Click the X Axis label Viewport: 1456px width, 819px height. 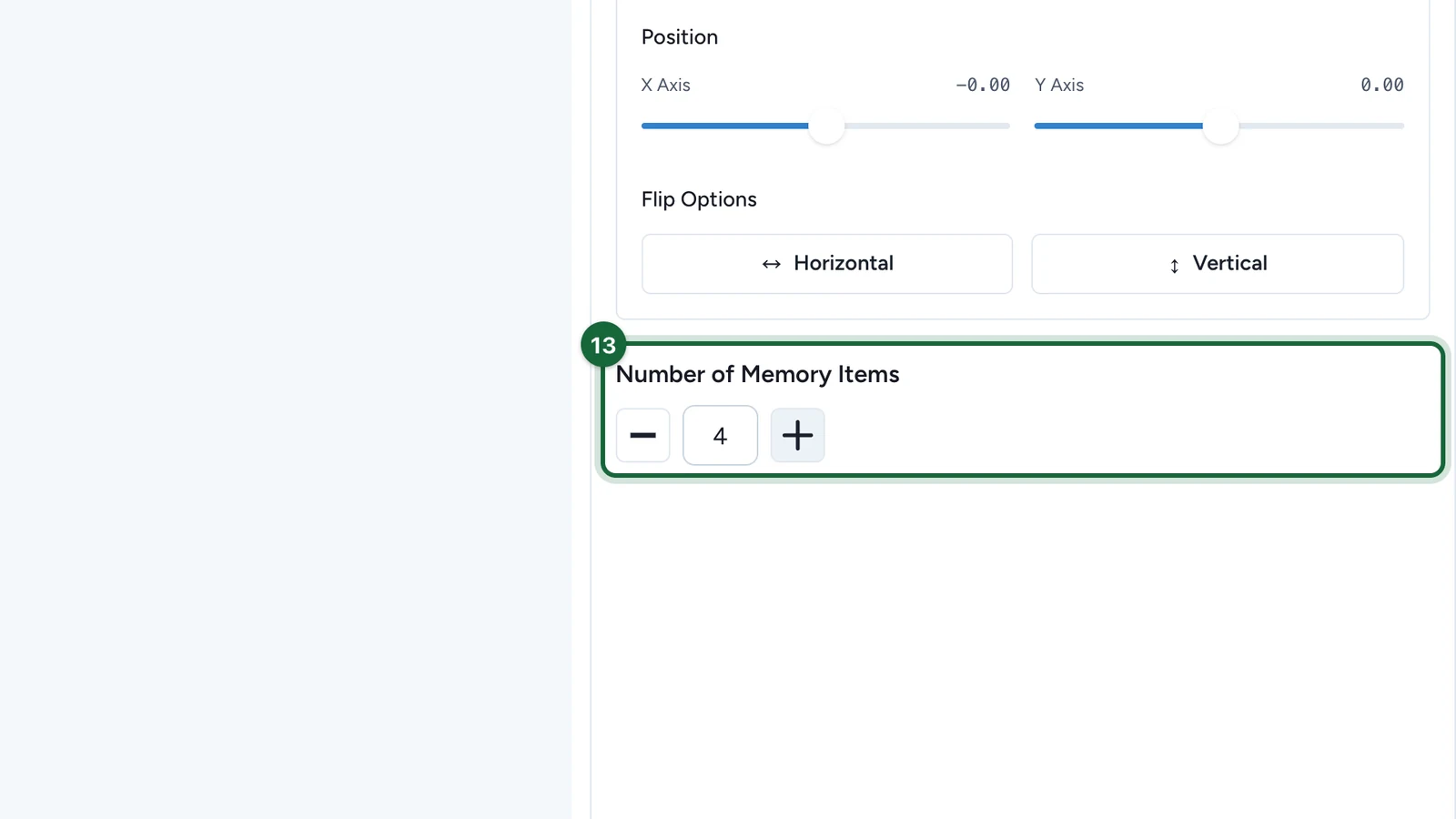pos(665,85)
